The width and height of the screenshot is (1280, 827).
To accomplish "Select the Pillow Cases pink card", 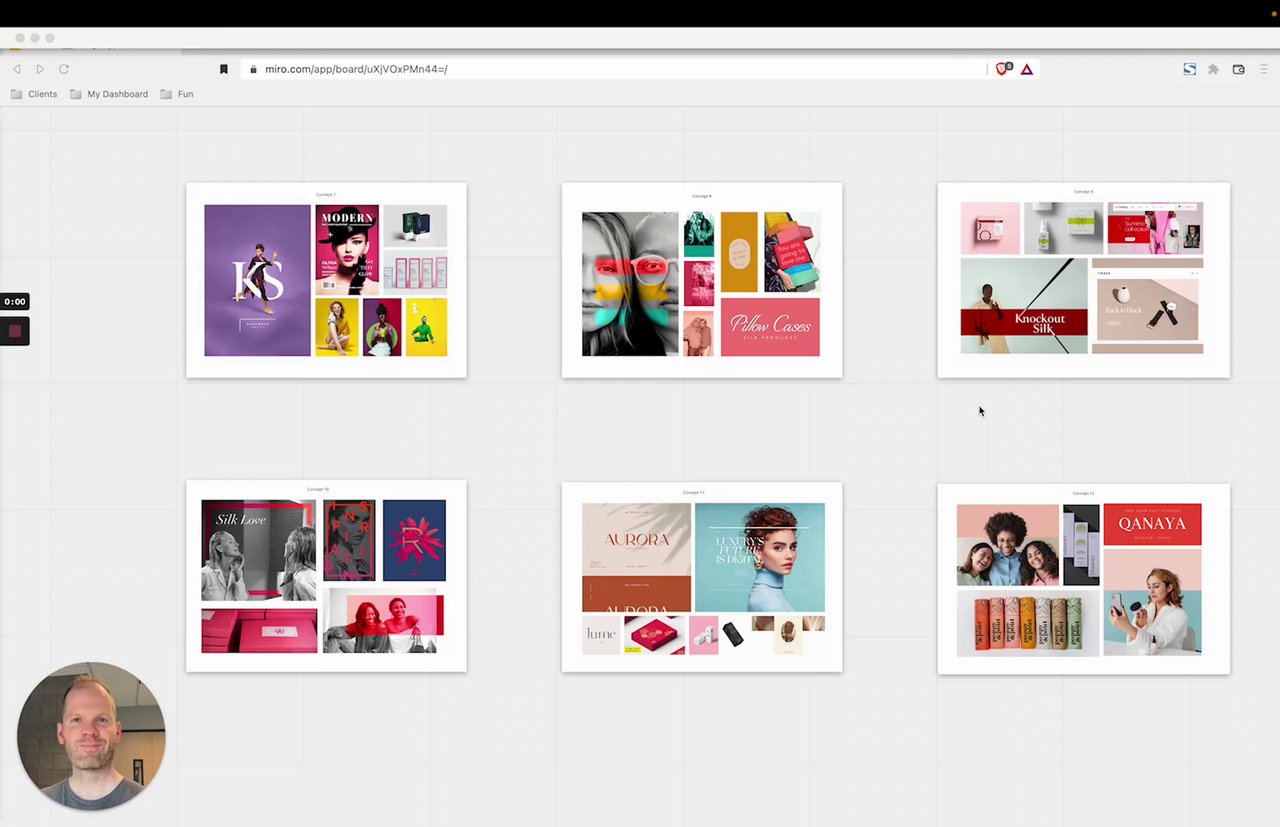I will pyautogui.click(x=770, y=327).
